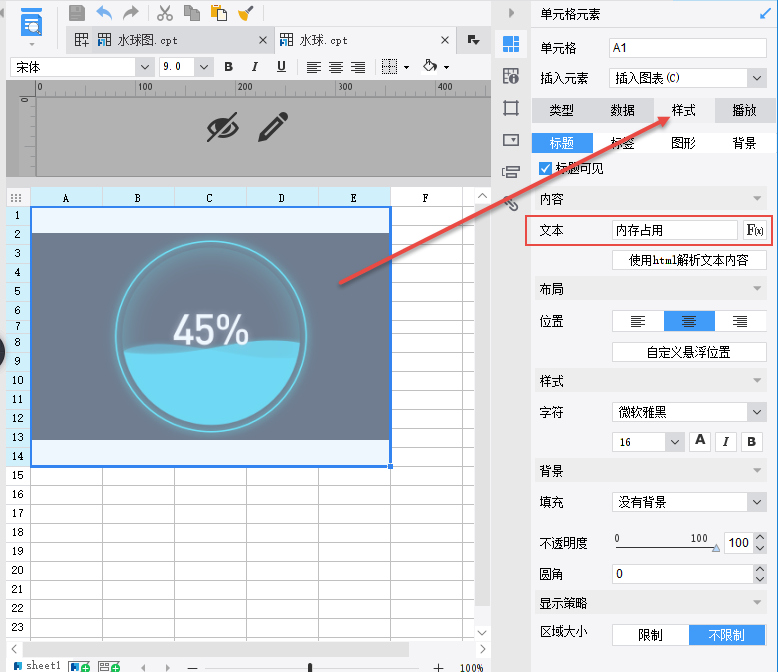Uncheck the 标题可见 checkbox
778x672 pixels.
[x=545, y=169]
